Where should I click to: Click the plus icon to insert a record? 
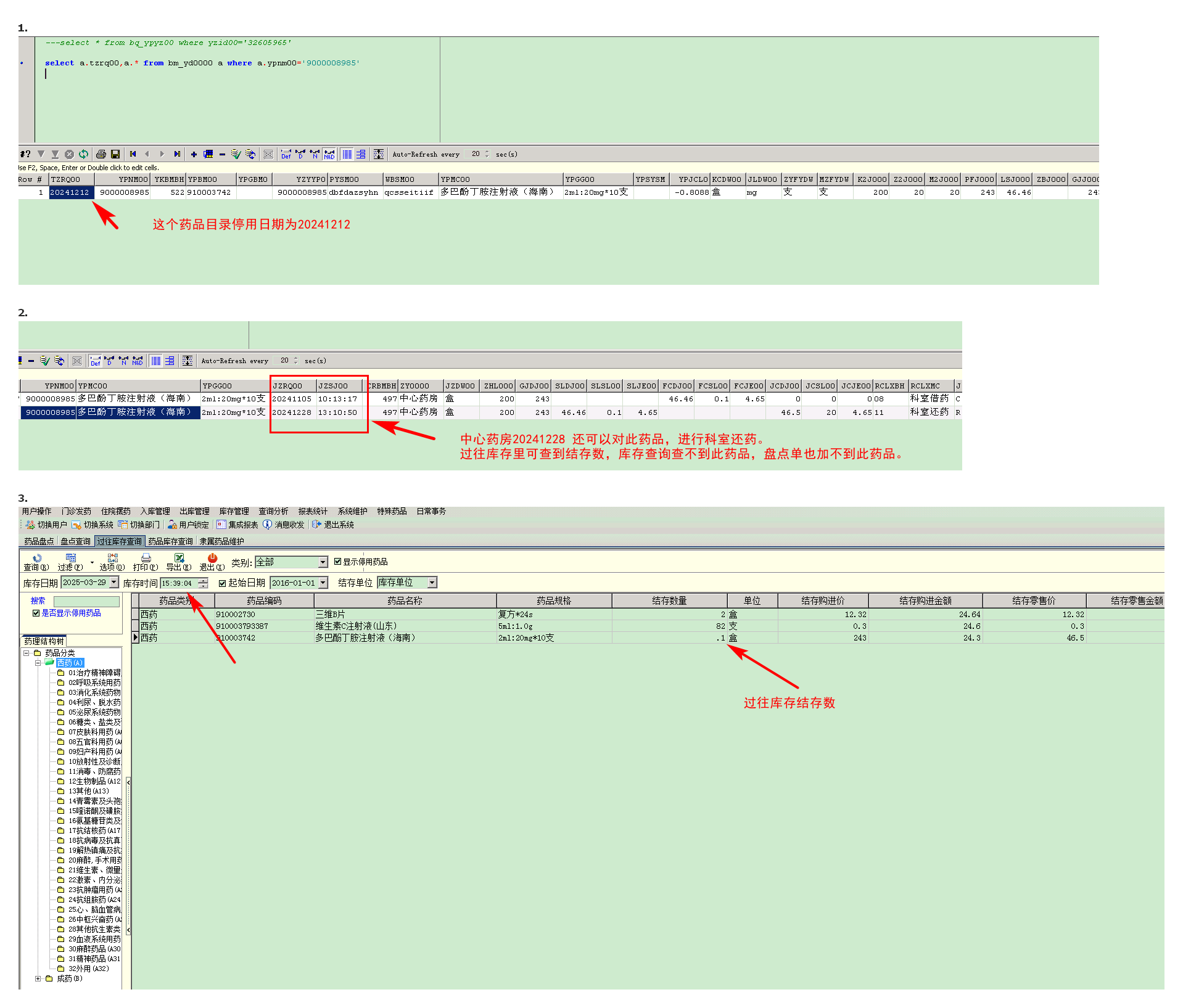pos(194,154)
